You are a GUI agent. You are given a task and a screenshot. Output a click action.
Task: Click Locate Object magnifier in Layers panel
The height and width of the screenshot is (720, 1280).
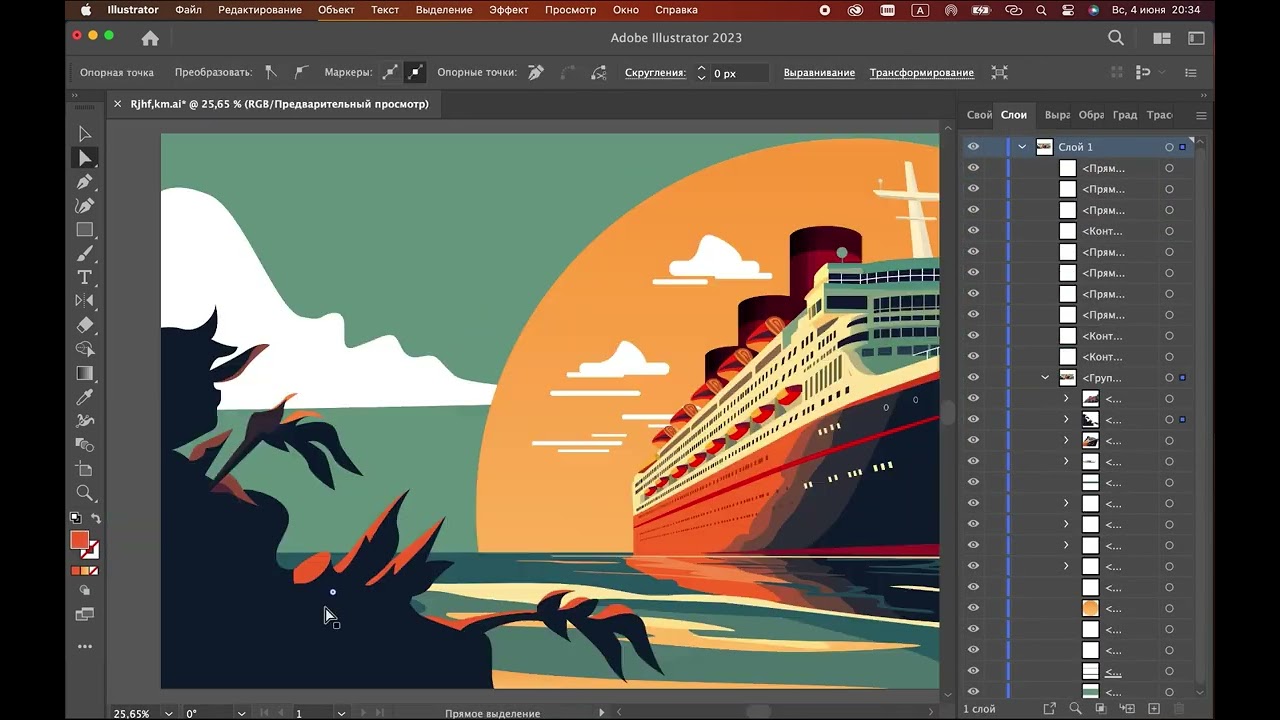coord(1075,709)
